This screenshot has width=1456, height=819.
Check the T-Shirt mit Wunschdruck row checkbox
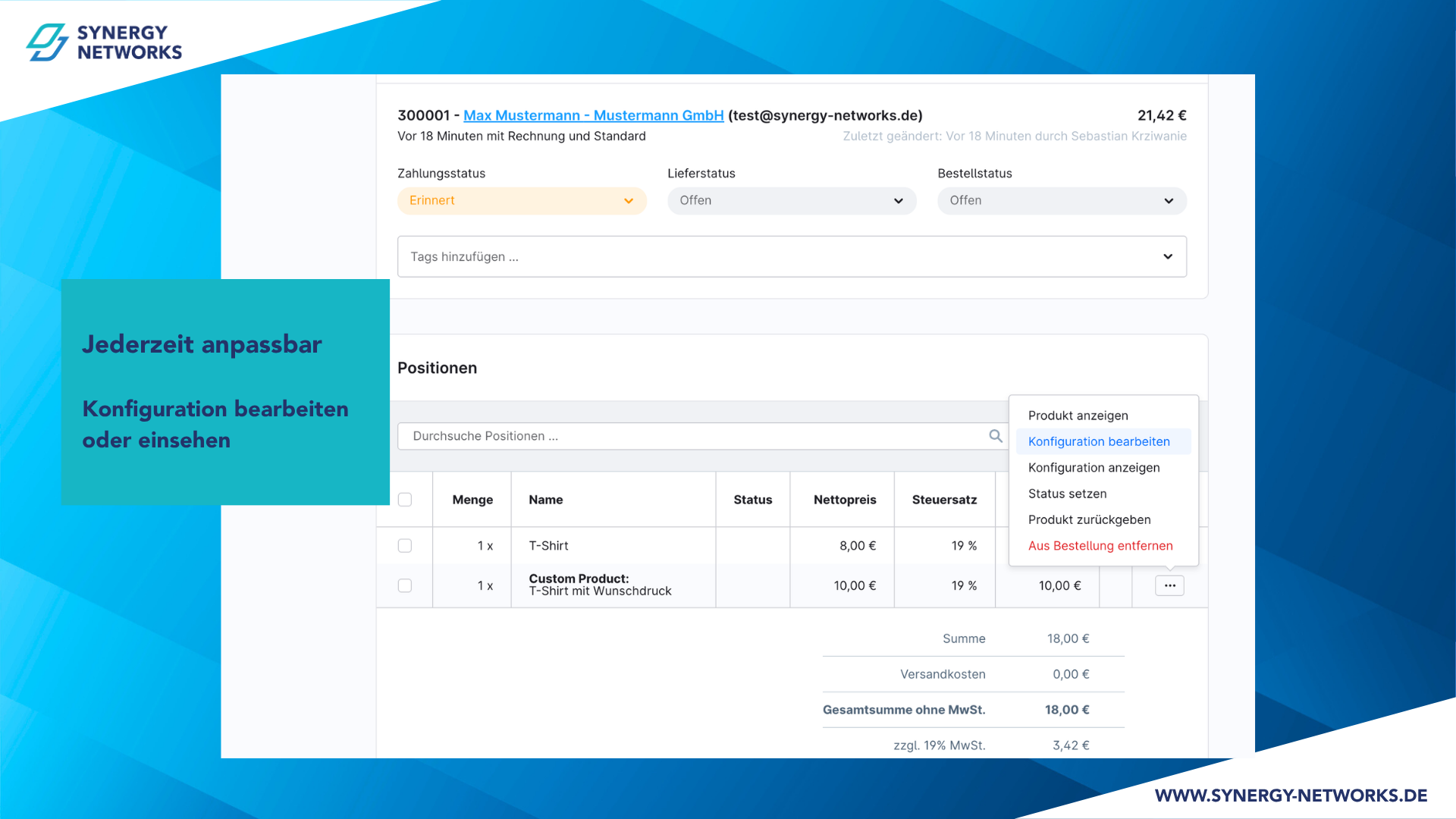pos(405,585)
